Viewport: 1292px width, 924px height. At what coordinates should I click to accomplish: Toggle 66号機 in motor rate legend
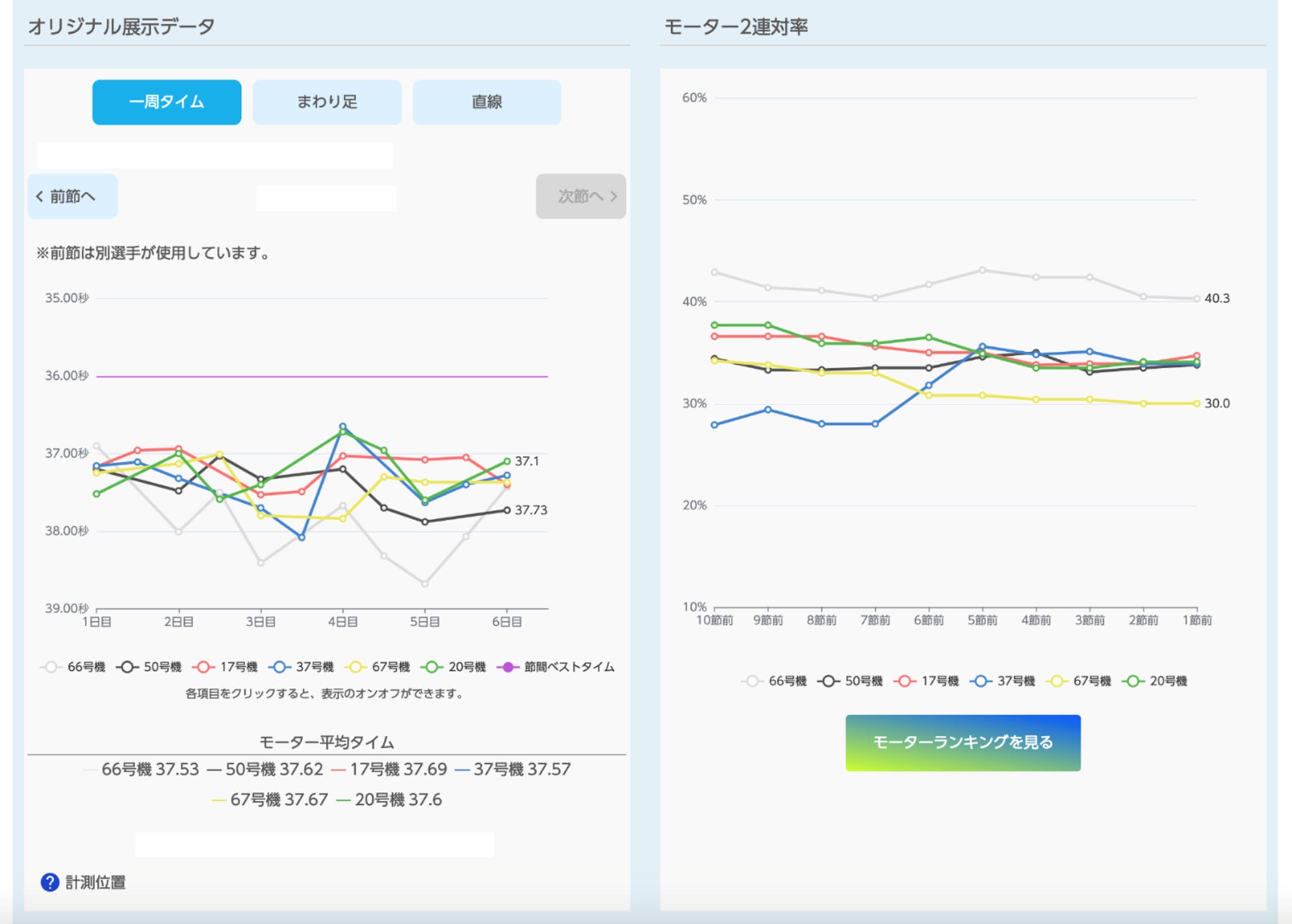pos(775,681)
